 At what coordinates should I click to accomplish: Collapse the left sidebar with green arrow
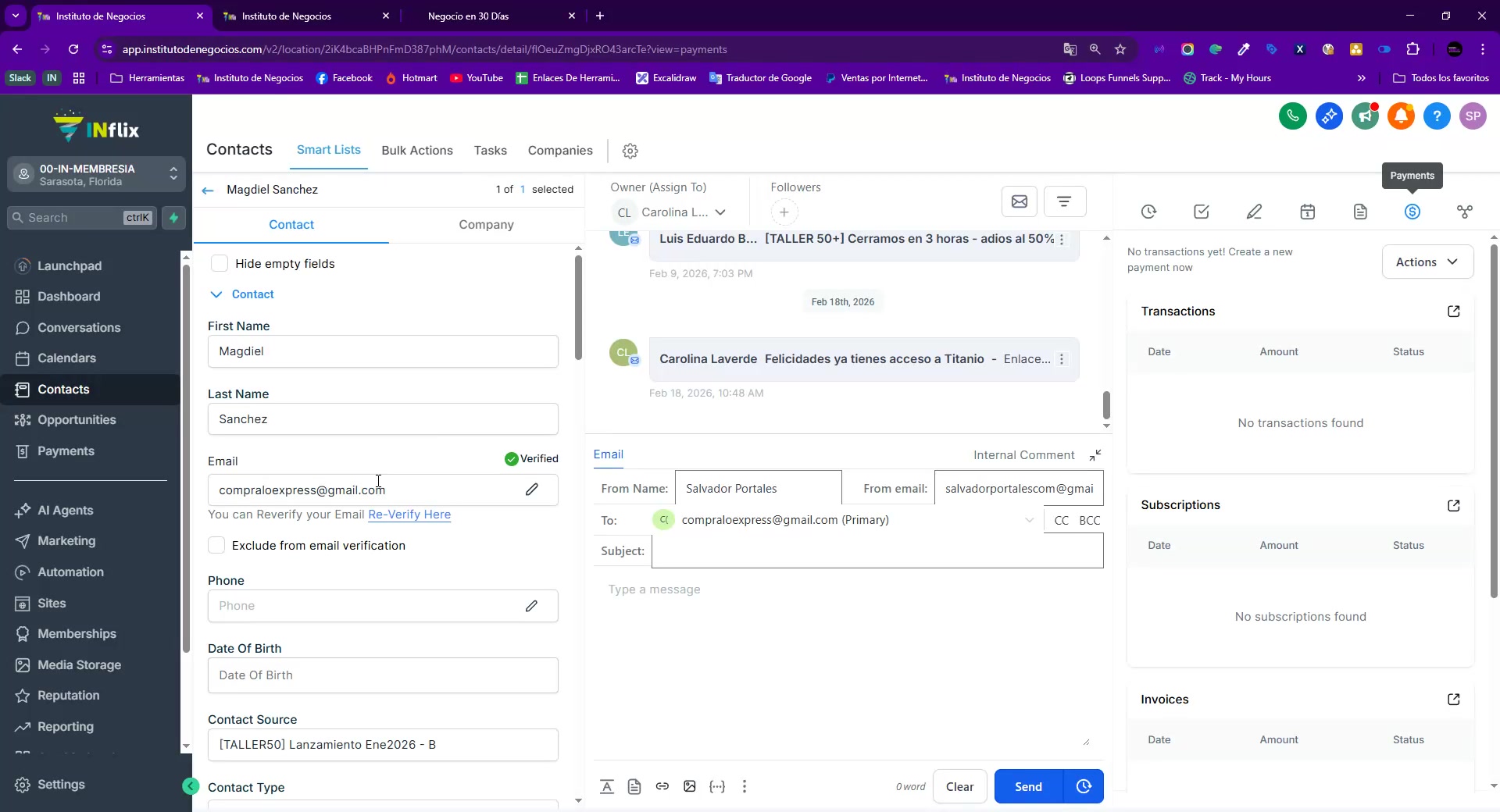(x=191, y=786)
